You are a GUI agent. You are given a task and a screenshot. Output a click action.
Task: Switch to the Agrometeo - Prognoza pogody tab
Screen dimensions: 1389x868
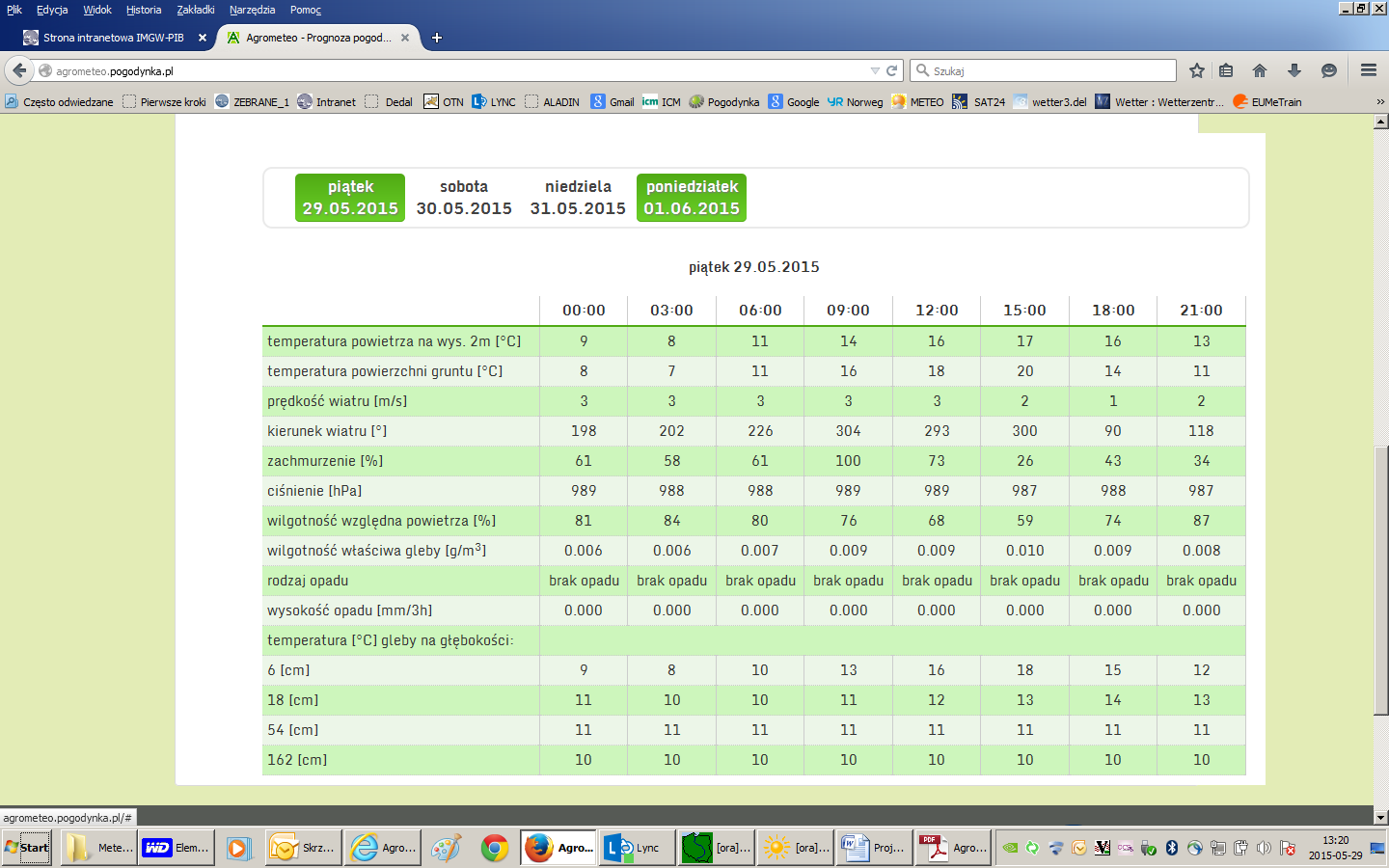point(318,38)
